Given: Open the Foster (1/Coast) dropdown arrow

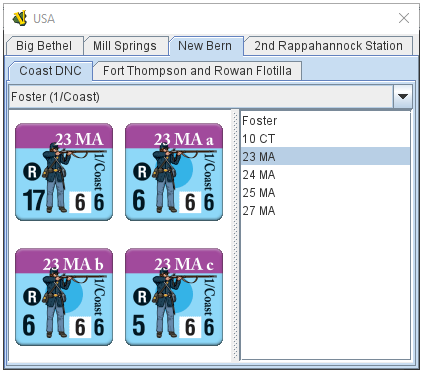Looking at the screenshot, I should pyautogui.click(x=403, y=97).
